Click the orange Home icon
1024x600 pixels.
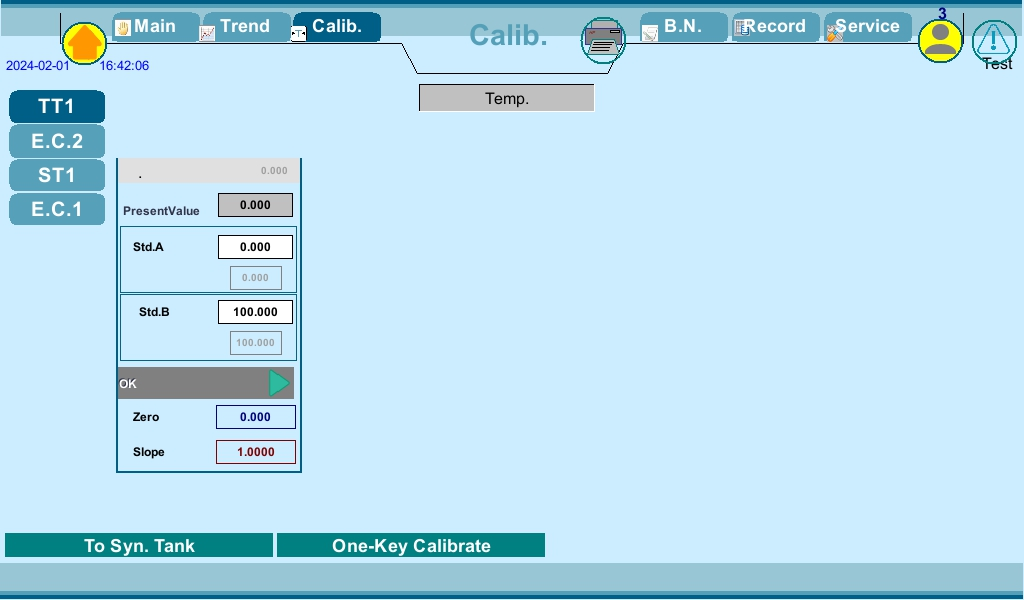click(x=85, y=43)
